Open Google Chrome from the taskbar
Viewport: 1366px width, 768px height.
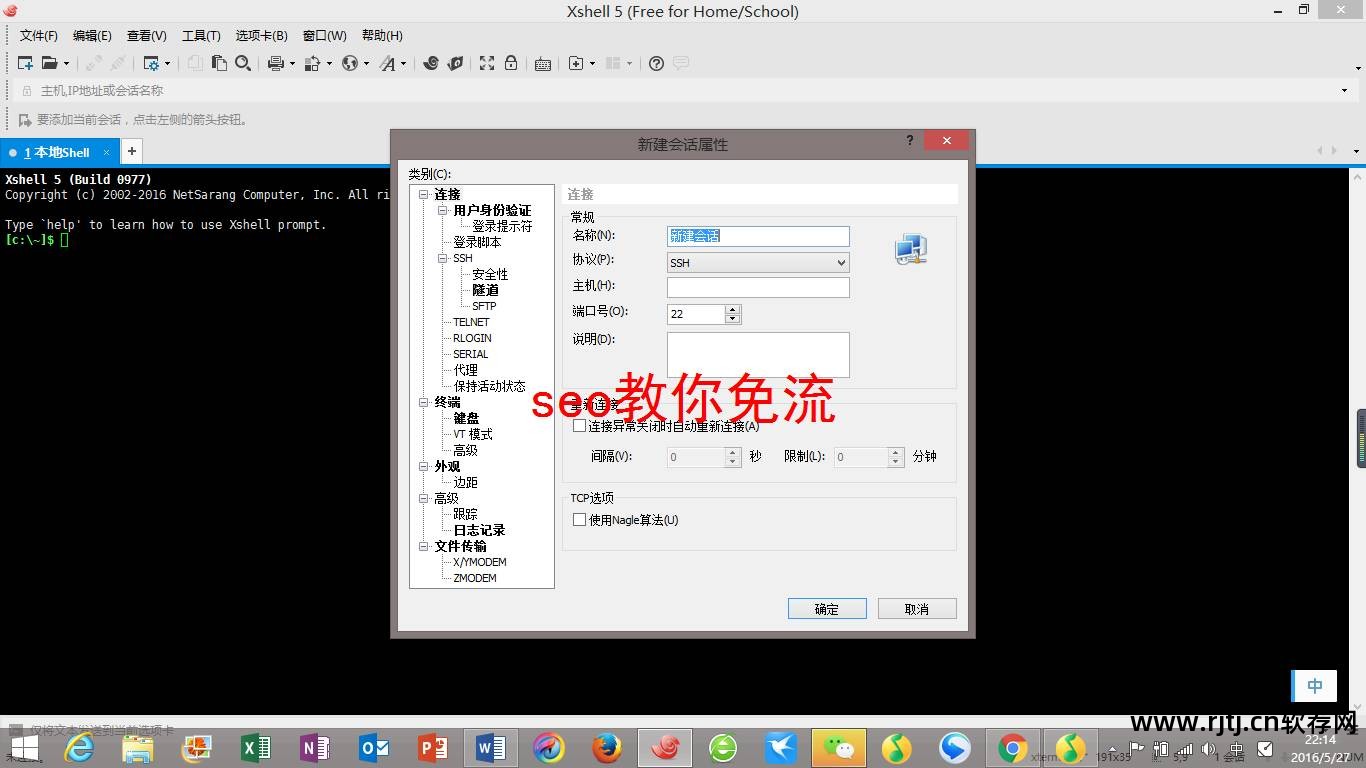pyautogui.click(x=1012, y=747)
